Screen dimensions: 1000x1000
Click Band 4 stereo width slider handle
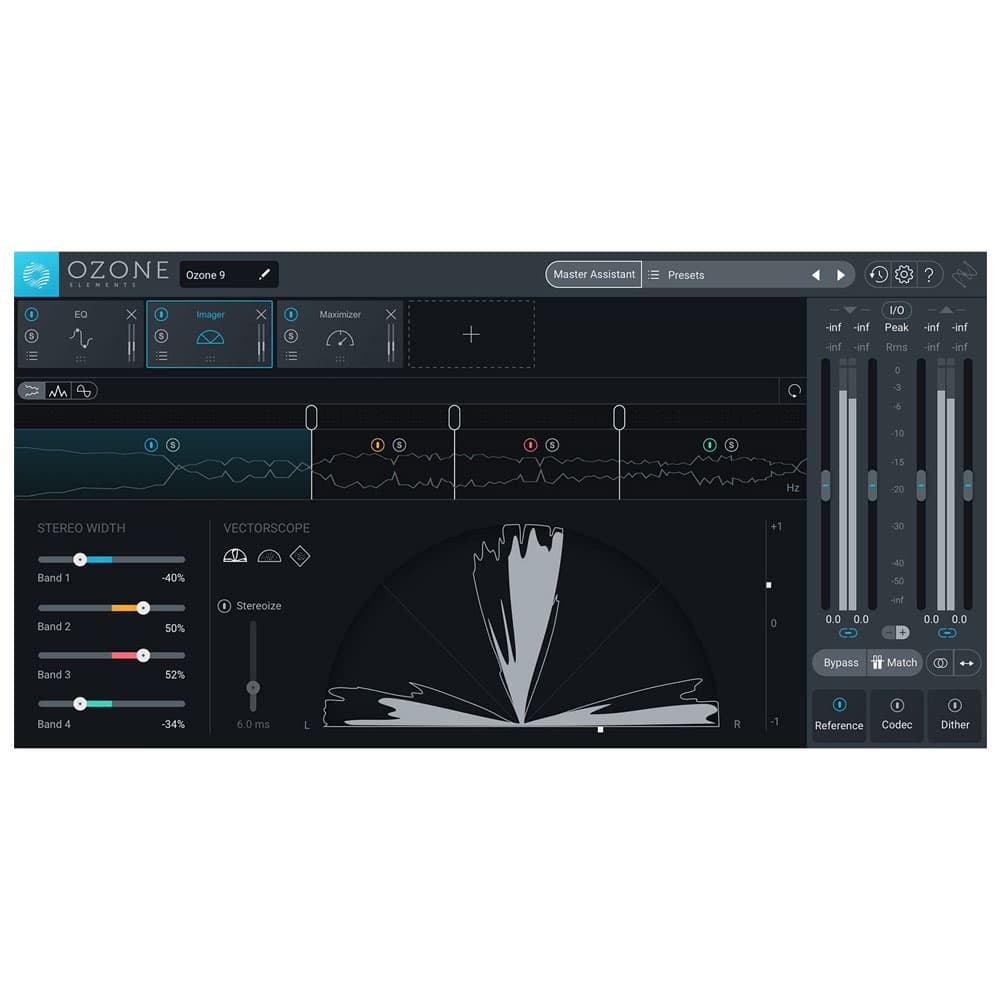(x=80, y=703)
